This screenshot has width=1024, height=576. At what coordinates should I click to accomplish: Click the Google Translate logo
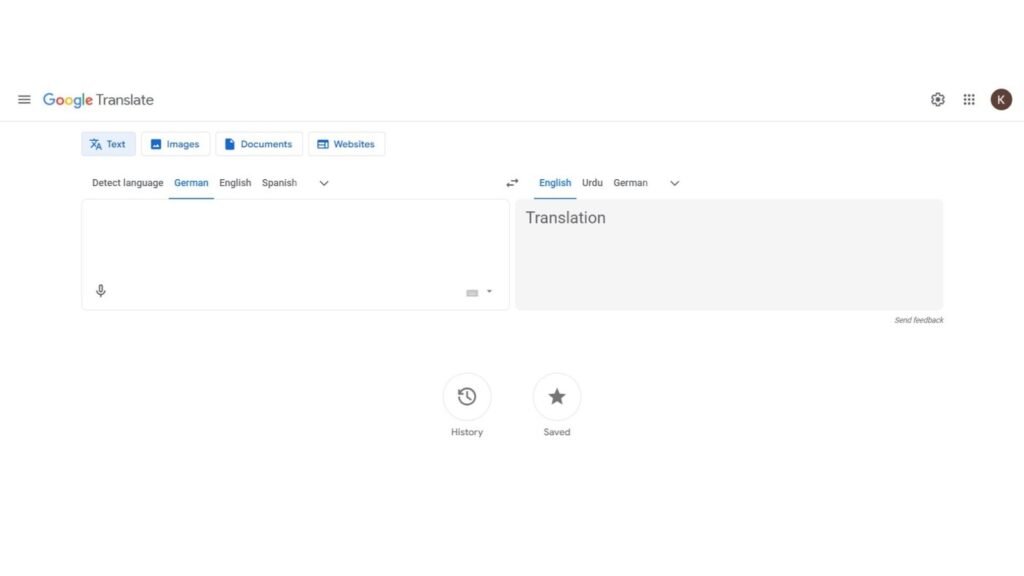coord(99,100)
